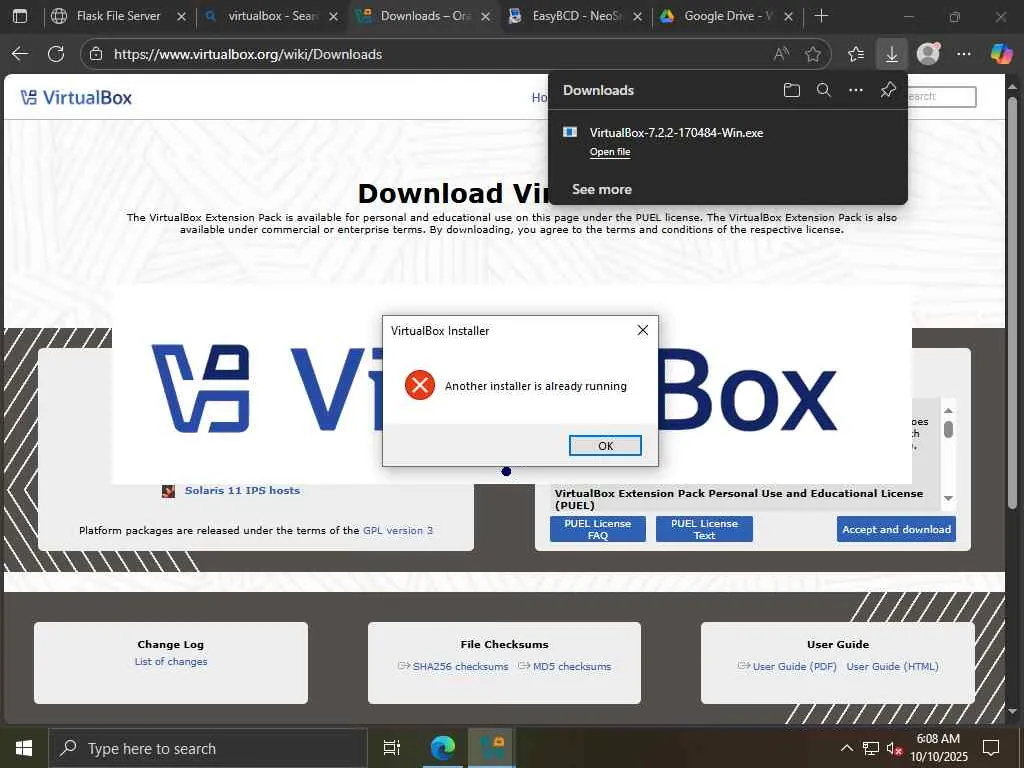Open User Guide (PDF) link
This screenshot has width=1024, height=768.
pyautogui.click(x=794, y=666)
